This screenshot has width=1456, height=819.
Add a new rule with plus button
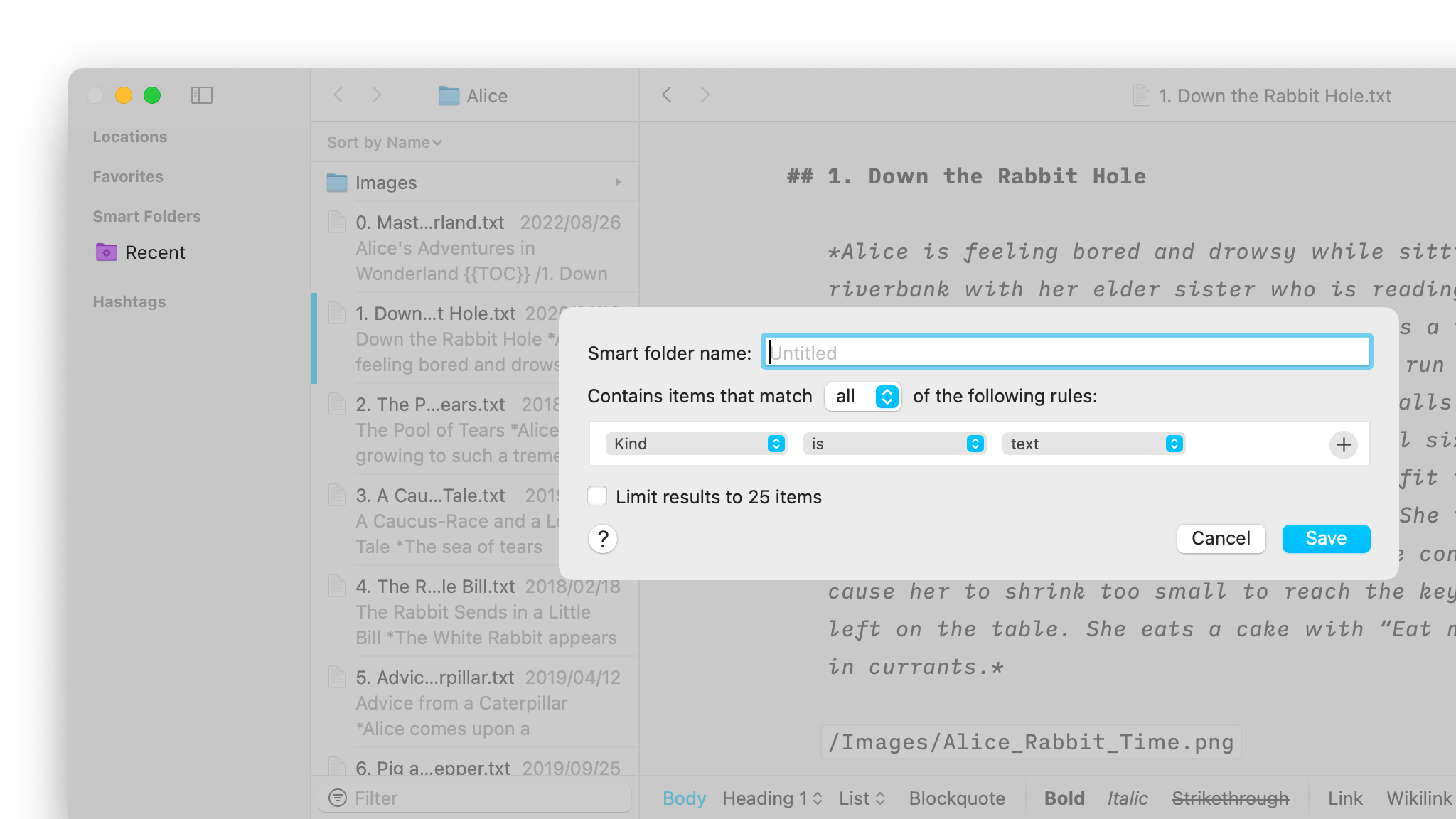1343,444
